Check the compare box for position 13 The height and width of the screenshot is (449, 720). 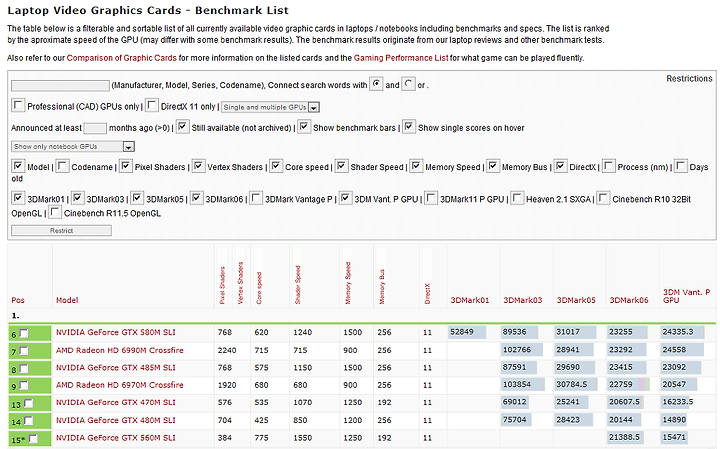(x=28, y=404)
